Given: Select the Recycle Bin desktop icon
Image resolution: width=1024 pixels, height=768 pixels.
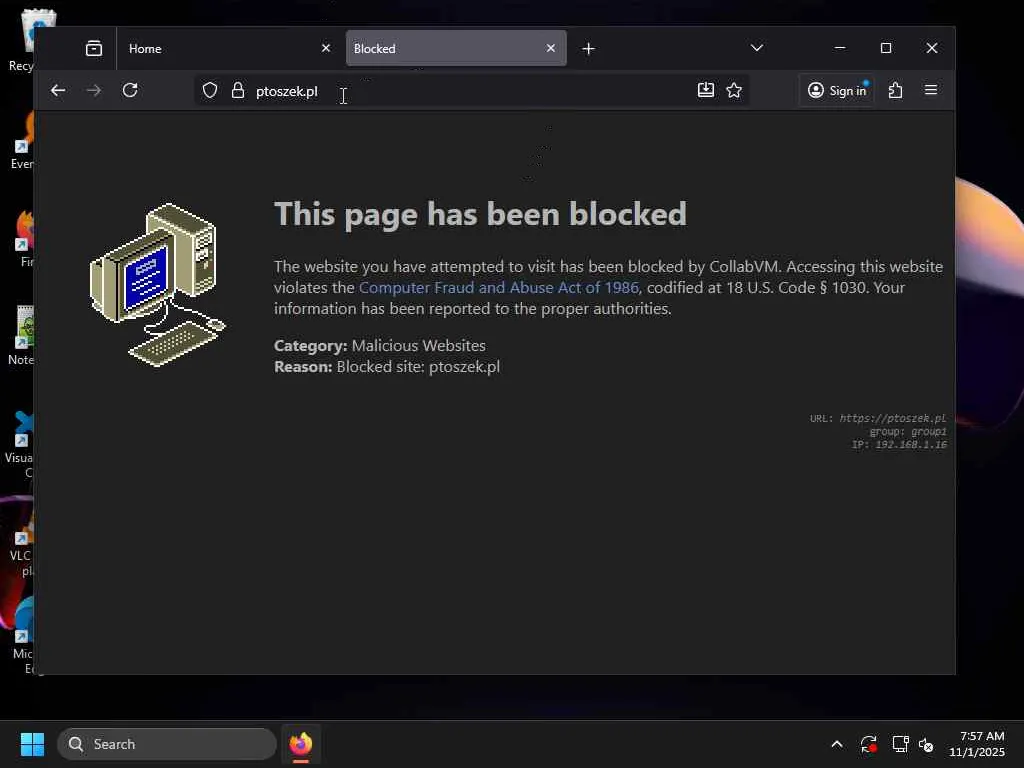Looking at the screenshot, I should [x=22, y=40].
